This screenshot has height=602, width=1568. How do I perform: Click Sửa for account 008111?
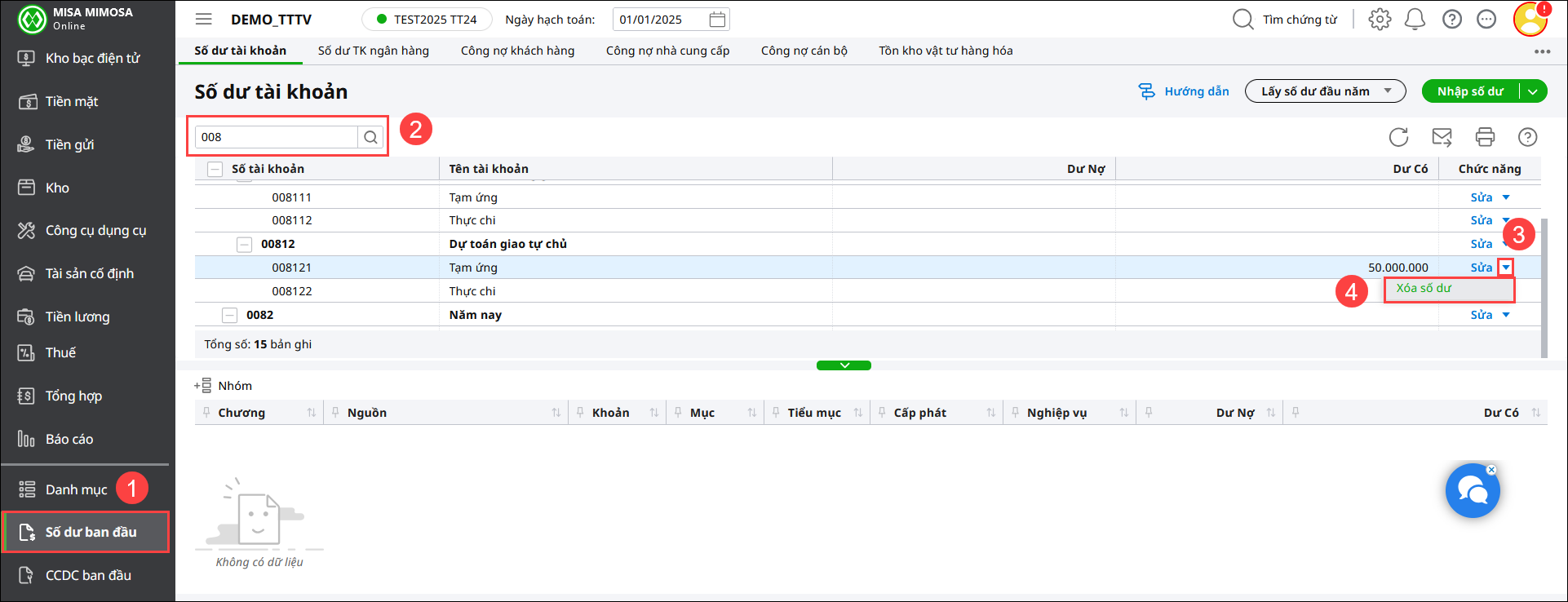point(1481,197)
